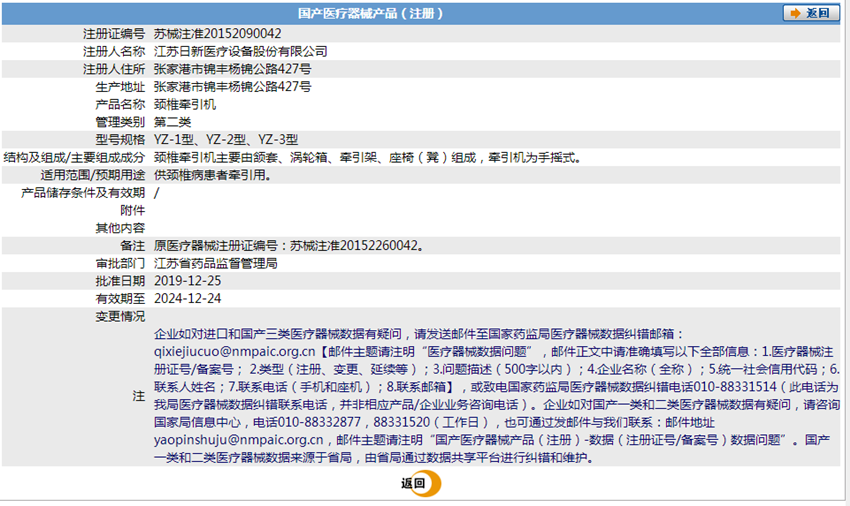Viewport: 850px width, 506px height.
Task: Click the address value in 生产地址 row
Action: (233, 87)
